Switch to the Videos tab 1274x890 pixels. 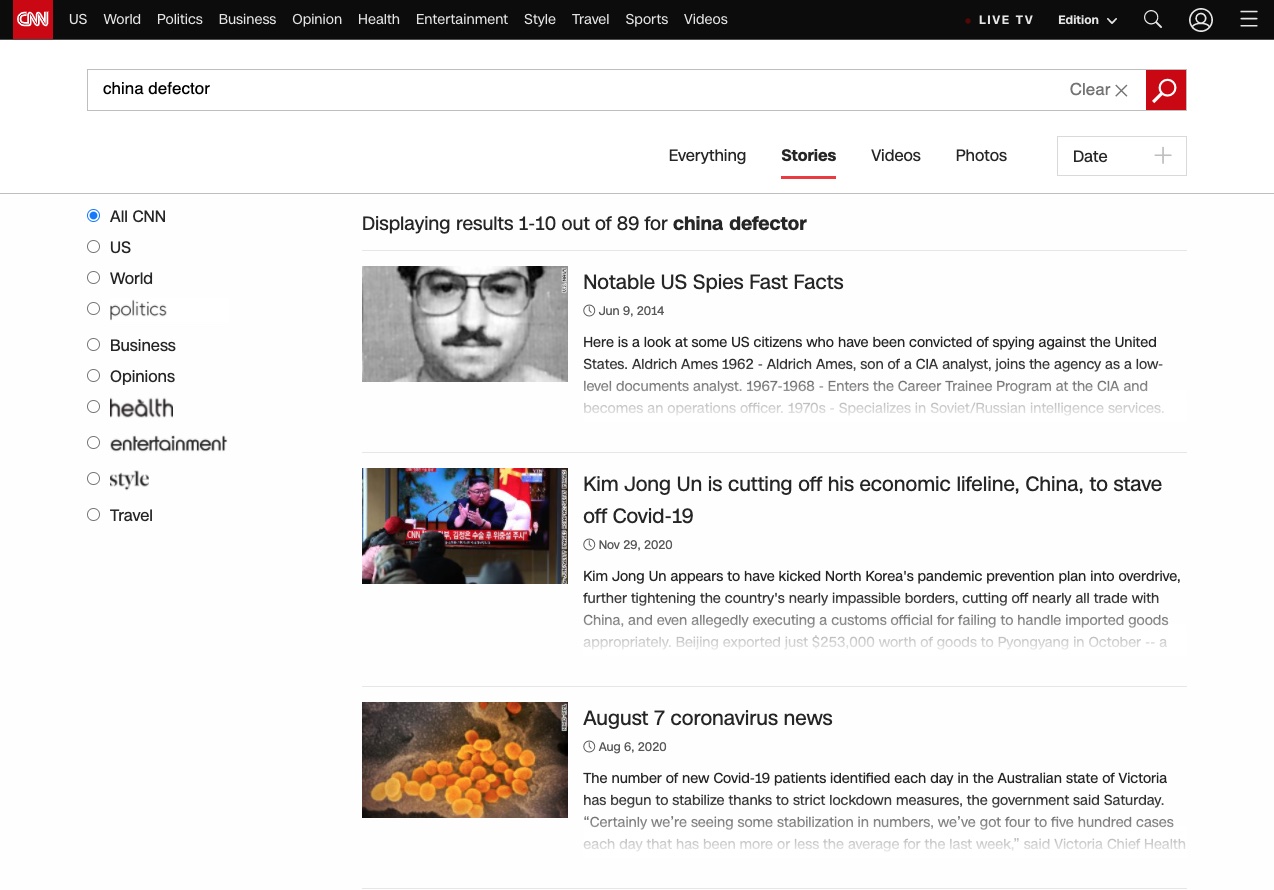point(895,156)
